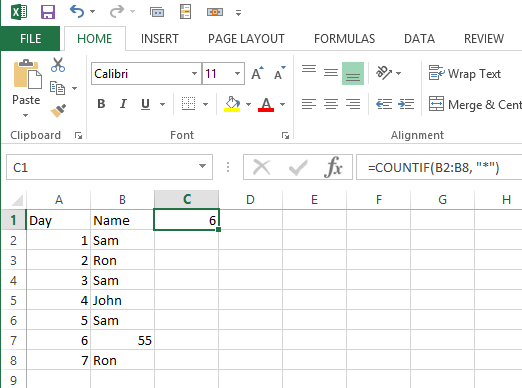Screen dimensions: 522x388
Task: Open the Name Box dropdown arrow
Action: point(202,166)
